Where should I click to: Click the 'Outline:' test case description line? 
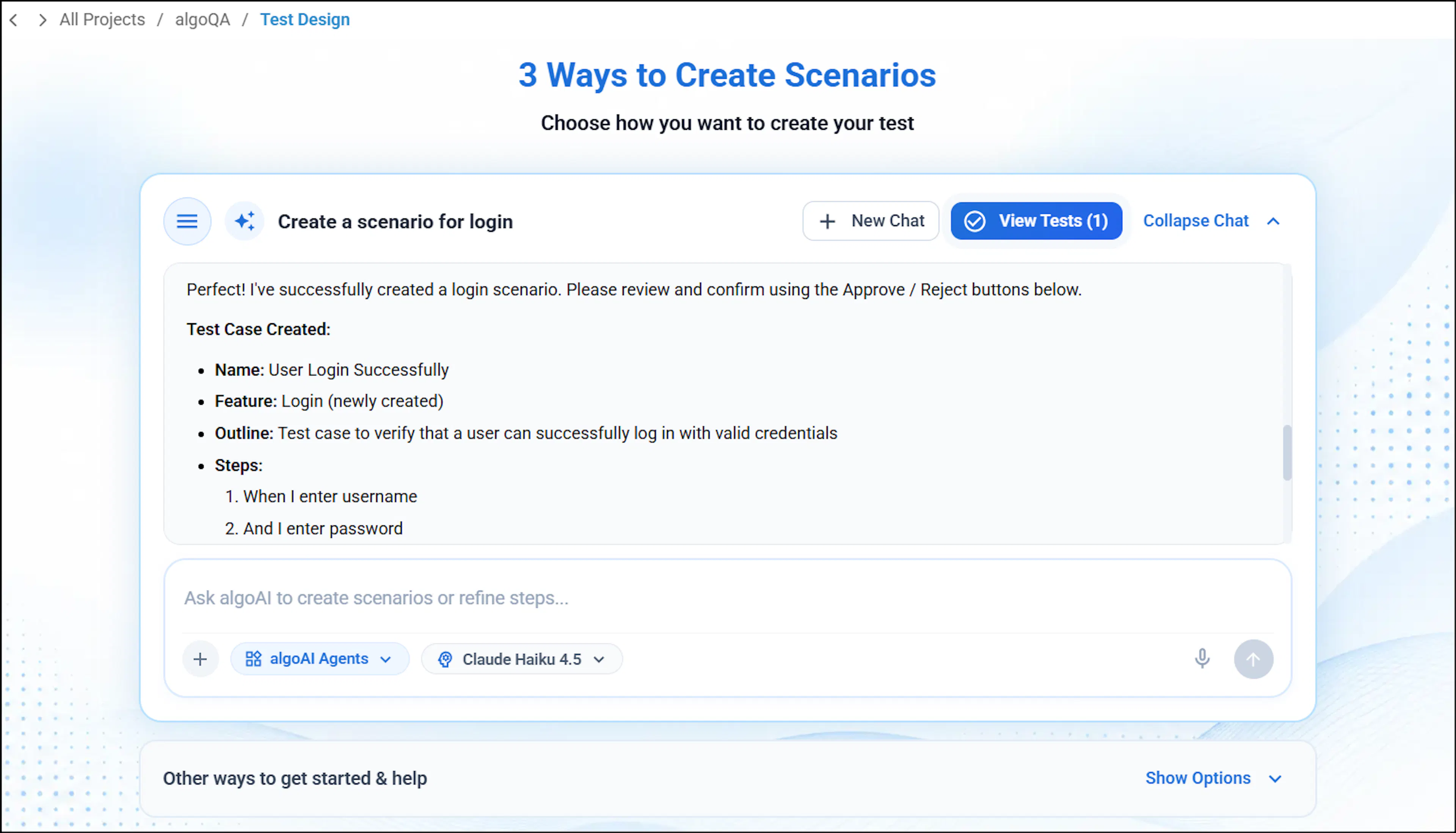click(526, 433)
